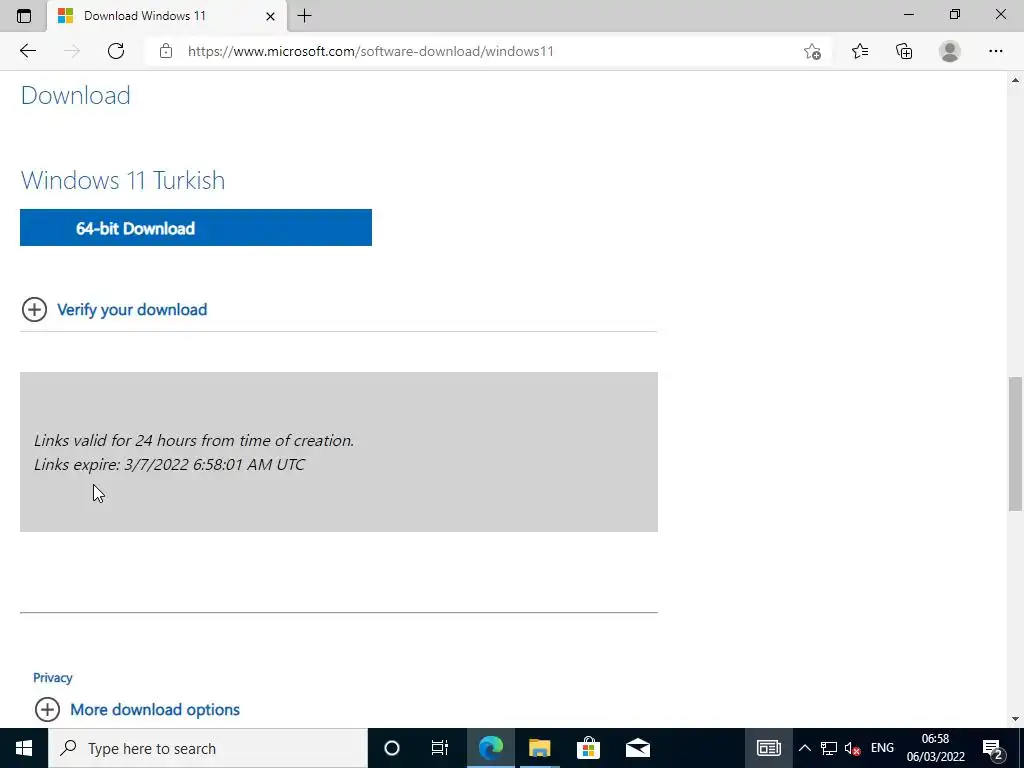The width and height of the screenshot is (1024, 768).
Task: Show hidden system tray icons chevron
Action: coord(805,748)
